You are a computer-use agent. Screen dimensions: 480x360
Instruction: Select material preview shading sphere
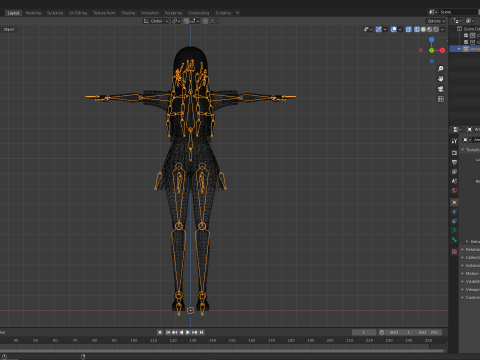(x=430, y=29)
